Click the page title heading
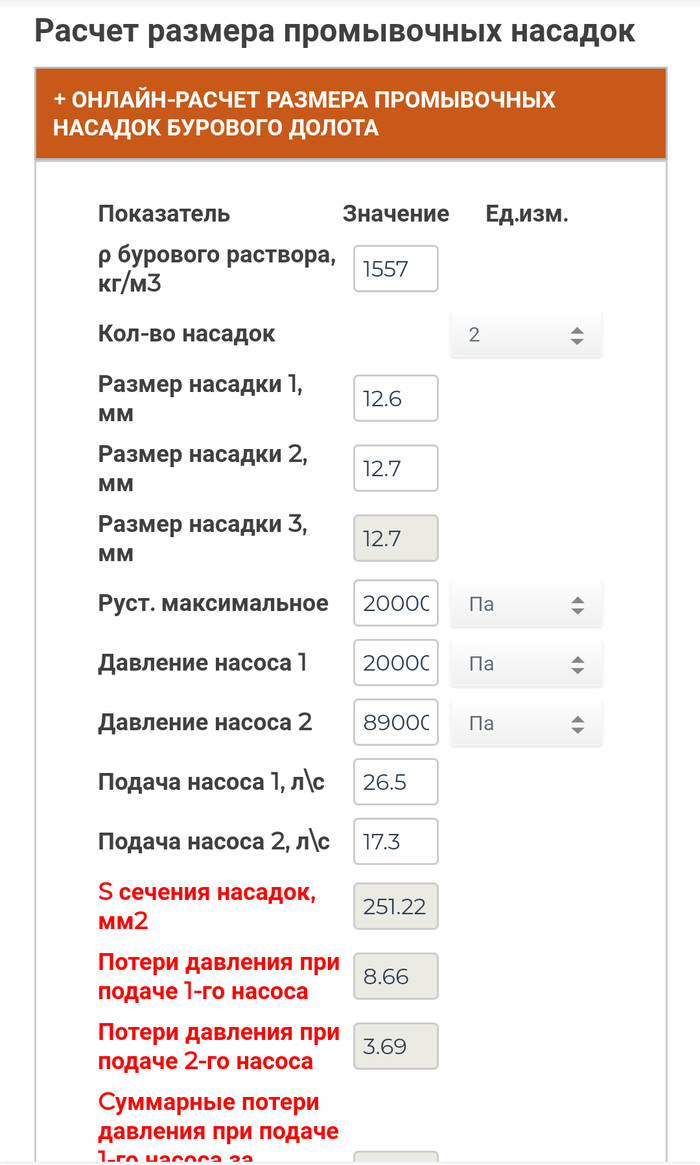The width and height of the screenshot is (700, 1165). pyautogui.click(x=335, y=31)
